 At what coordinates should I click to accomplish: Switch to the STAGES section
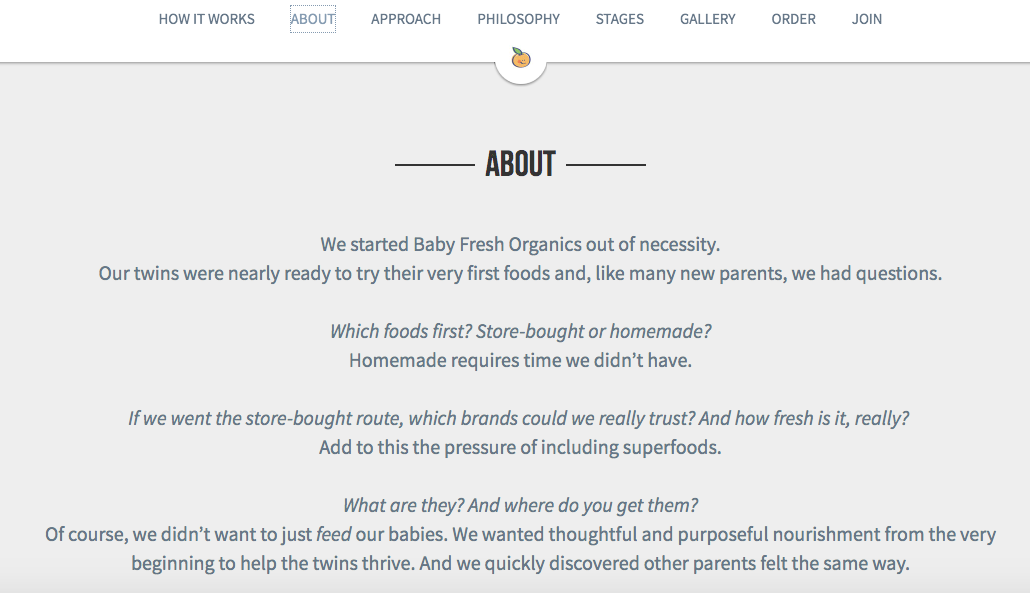click(x=619, y=19)
